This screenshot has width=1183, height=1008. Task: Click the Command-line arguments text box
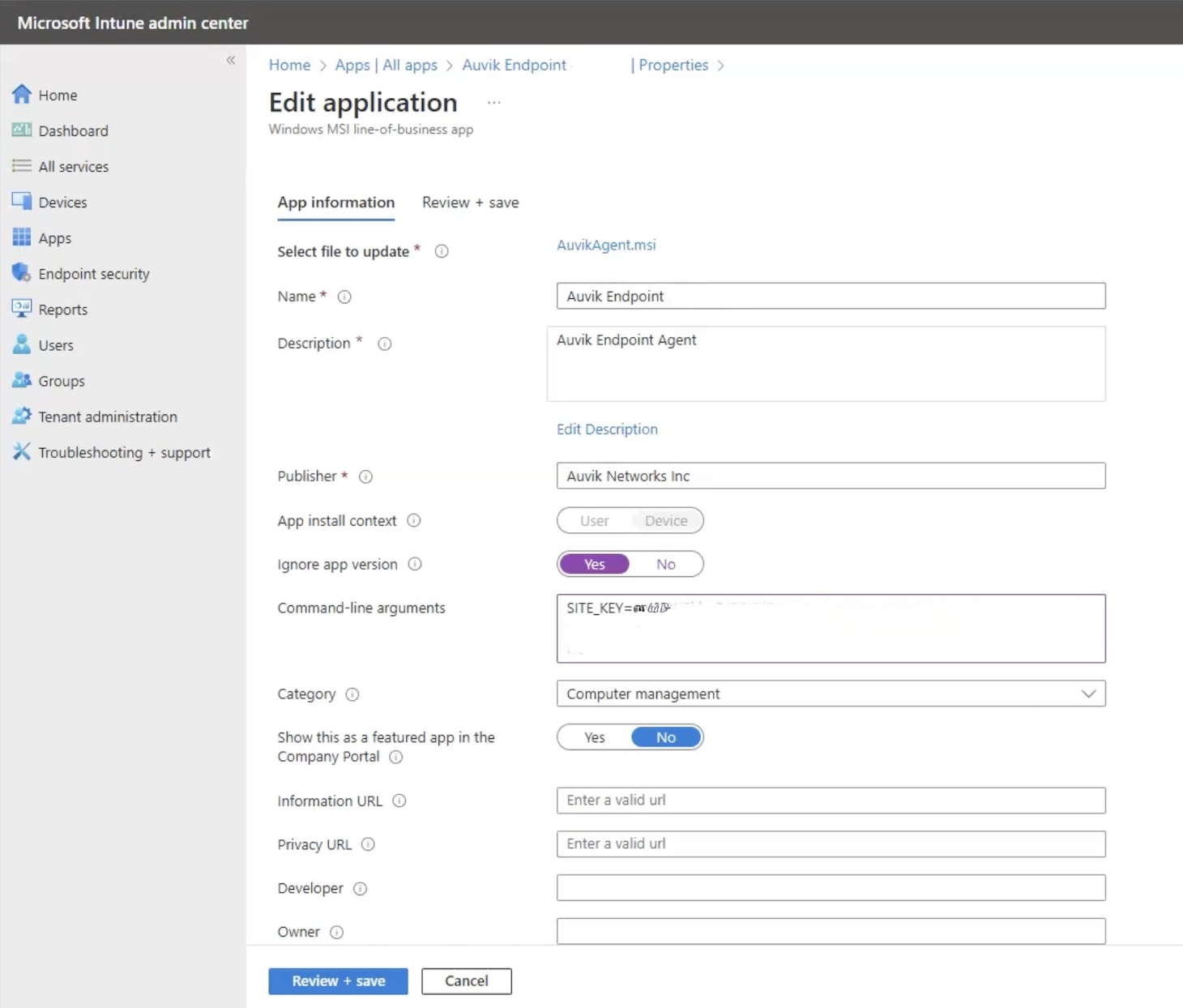[831, 629]
